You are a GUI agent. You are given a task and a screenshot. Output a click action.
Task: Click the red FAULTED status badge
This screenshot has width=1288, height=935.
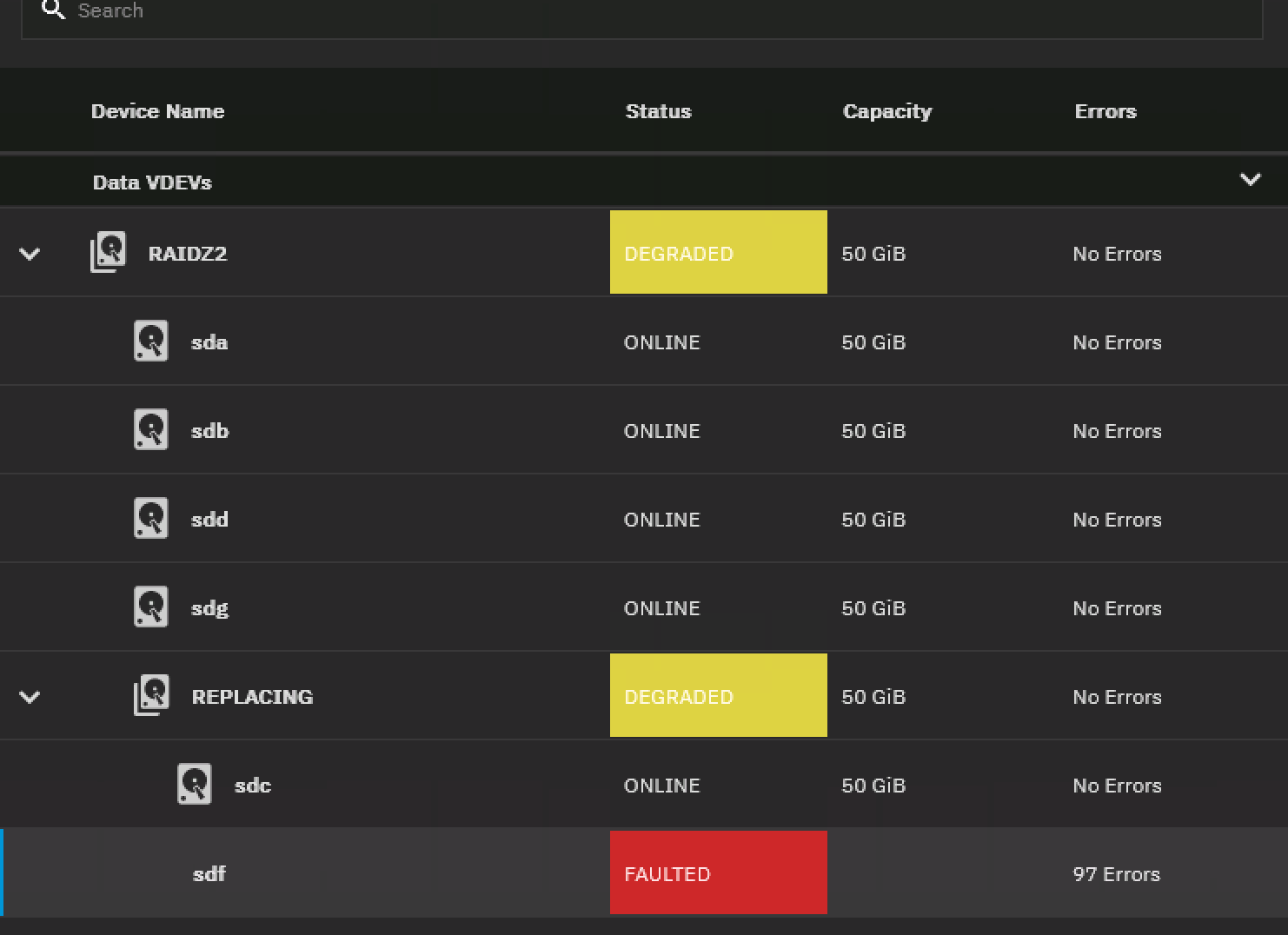[x=718, y=873]
